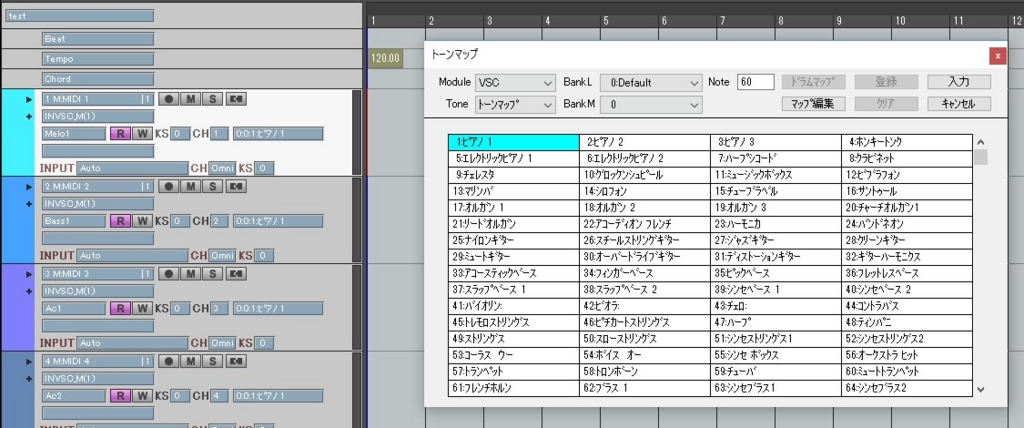1024x428 pixels.
Task: Click the キャンセル button
Action: [x=959, y=103]
